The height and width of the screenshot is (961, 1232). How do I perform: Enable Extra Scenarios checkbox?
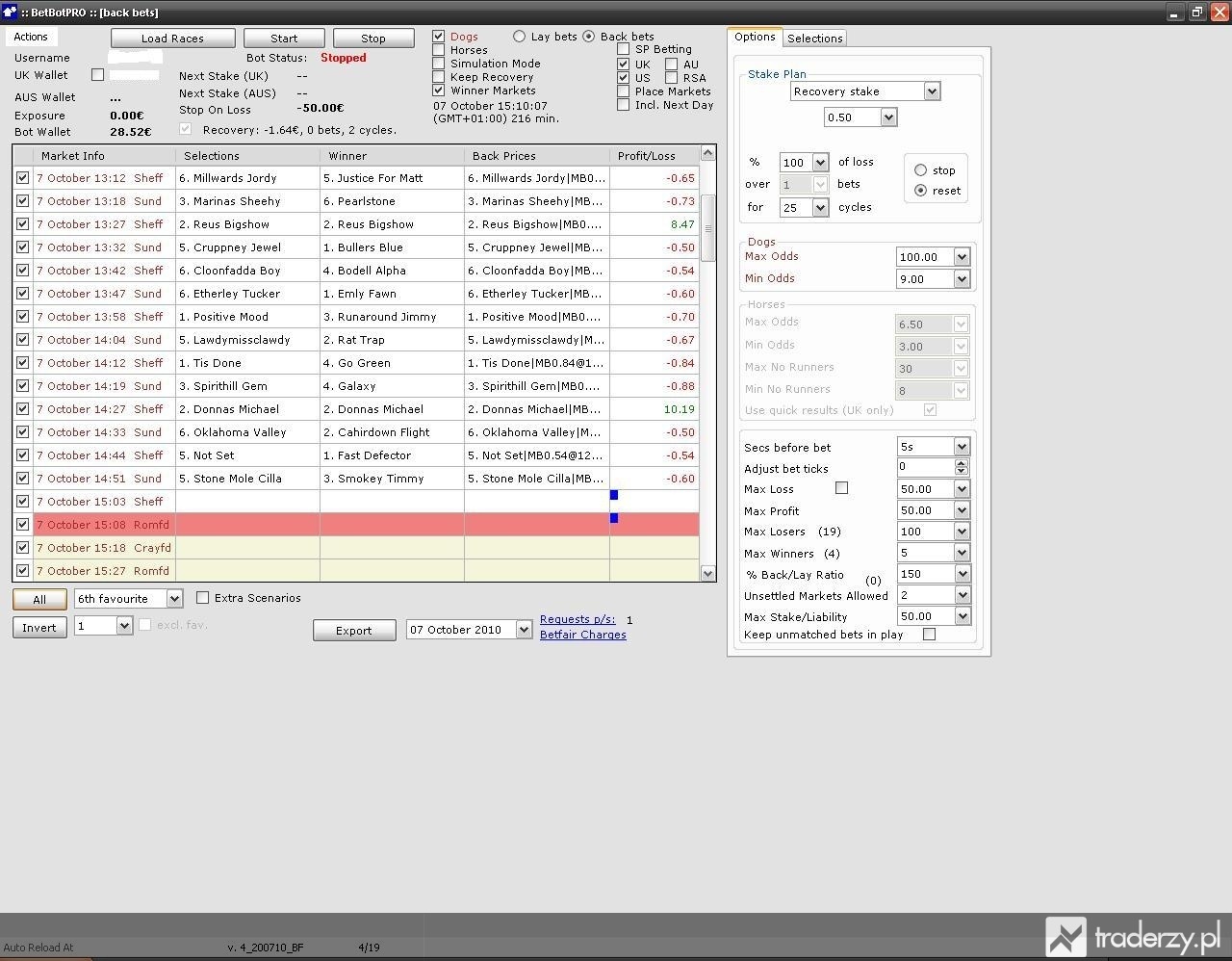click(202, 597)
